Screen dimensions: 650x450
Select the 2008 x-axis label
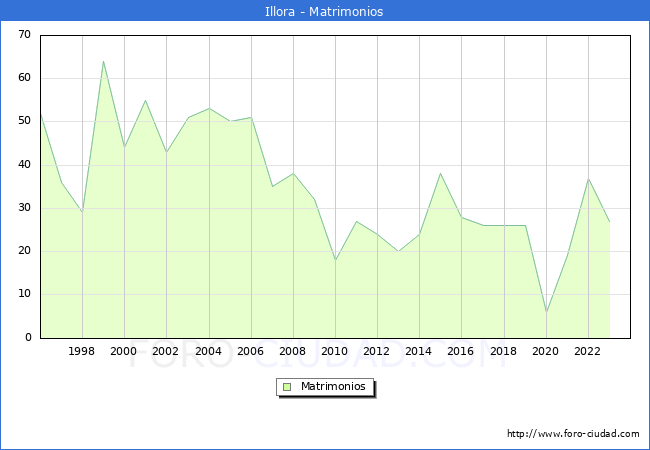tap(293, 351)
